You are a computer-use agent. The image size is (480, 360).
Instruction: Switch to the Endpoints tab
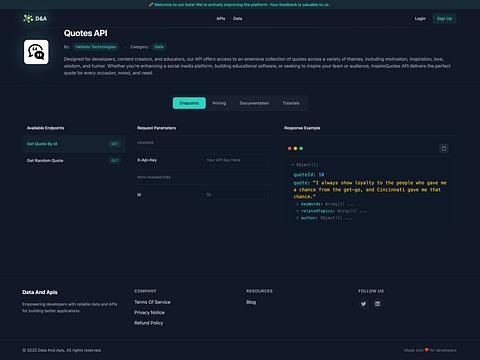pos(189,103)
